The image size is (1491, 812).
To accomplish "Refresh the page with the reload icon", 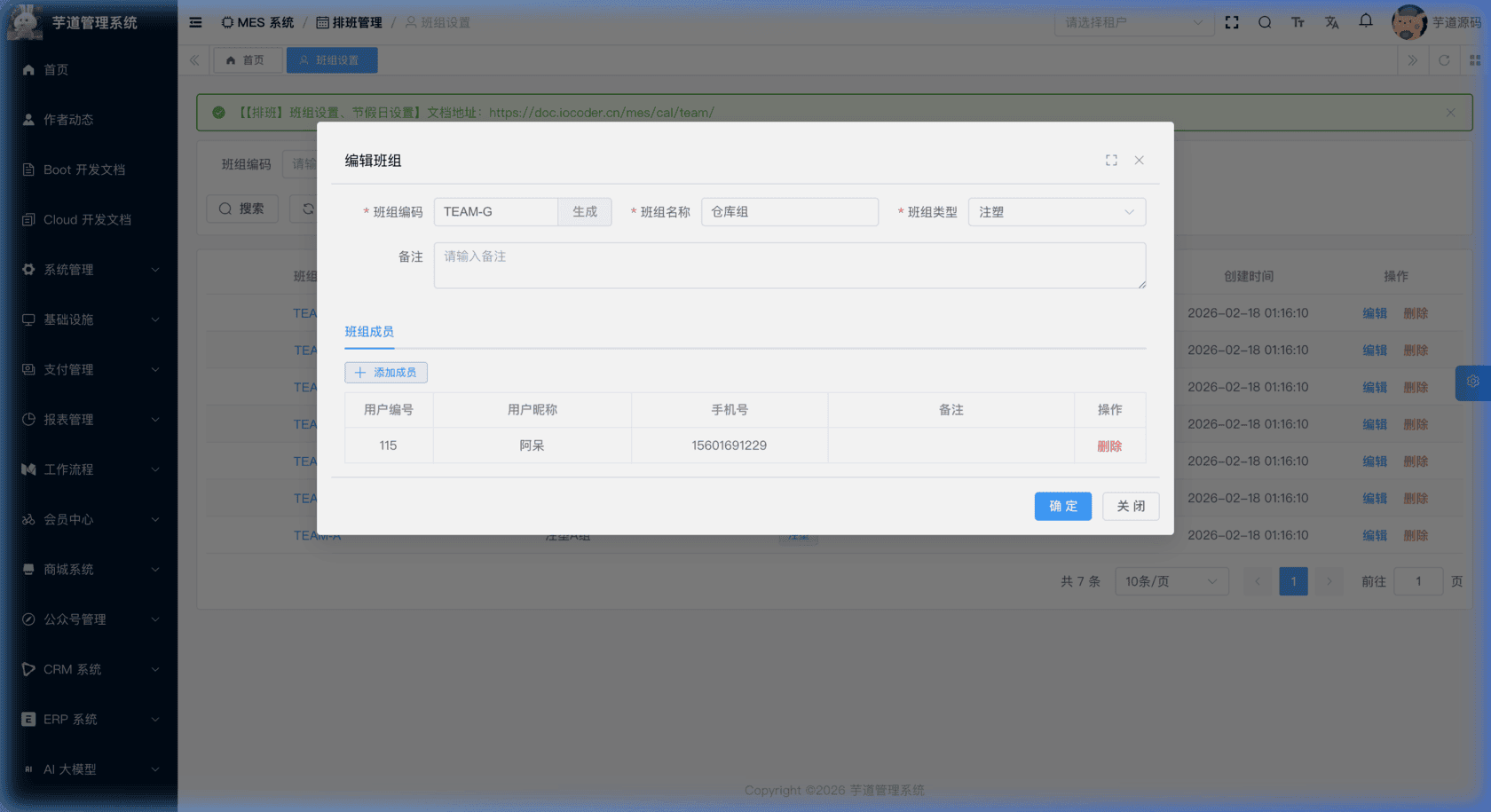I will pyautogui.click(x=1445, y=60).
